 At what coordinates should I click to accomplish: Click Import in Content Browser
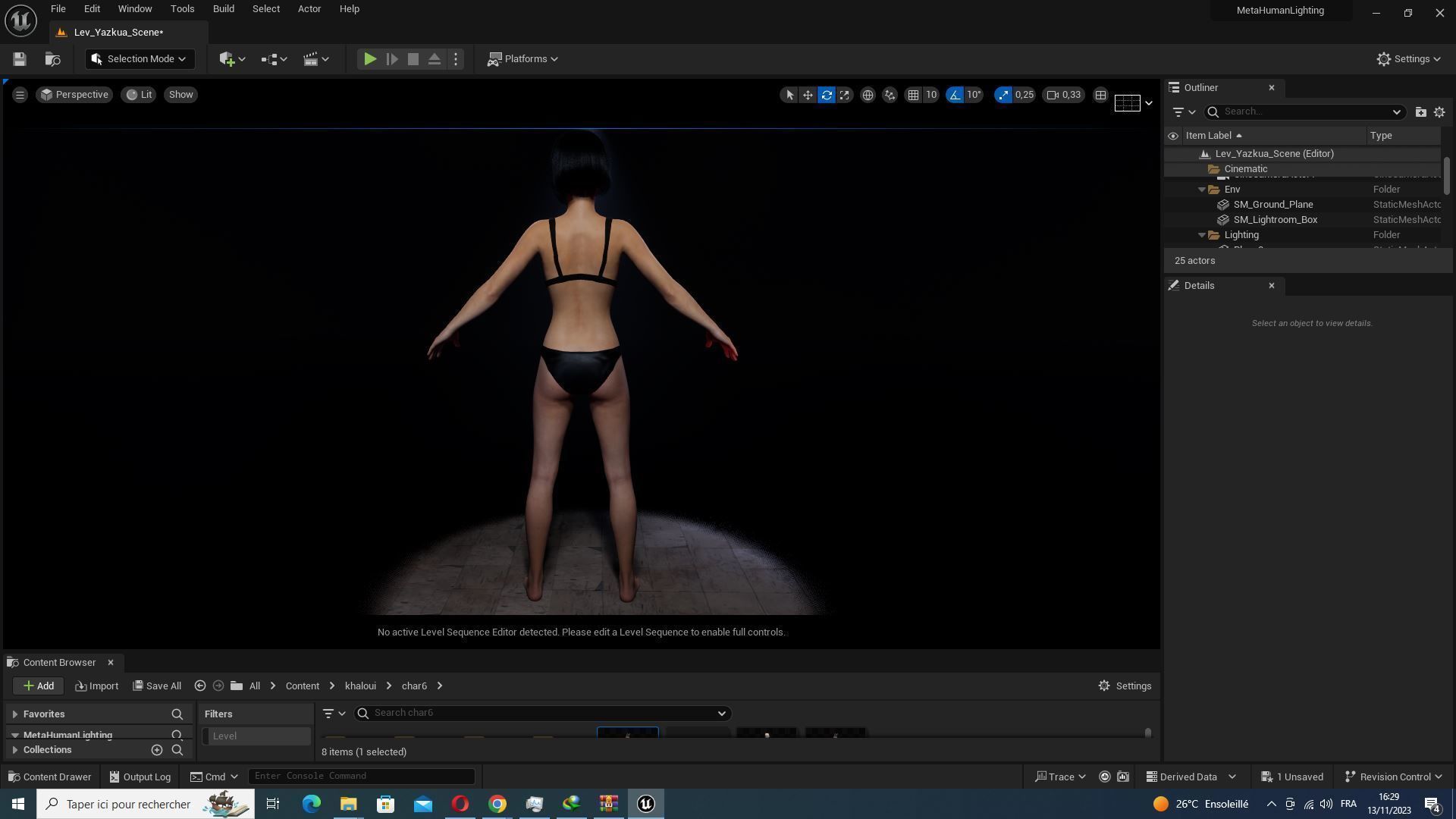pos(97,686)
